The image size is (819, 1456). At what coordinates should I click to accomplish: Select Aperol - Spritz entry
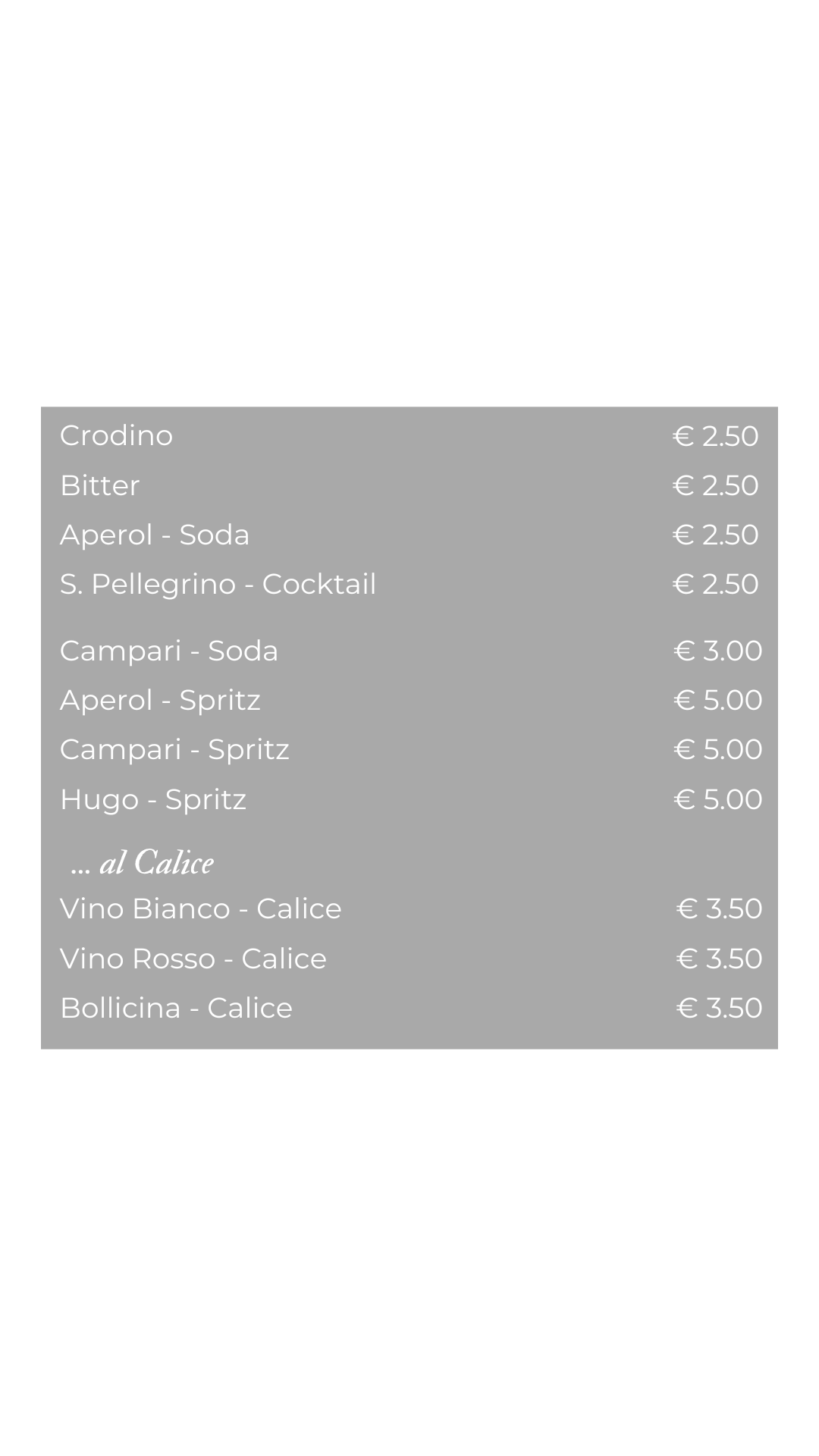pos(160,700)
